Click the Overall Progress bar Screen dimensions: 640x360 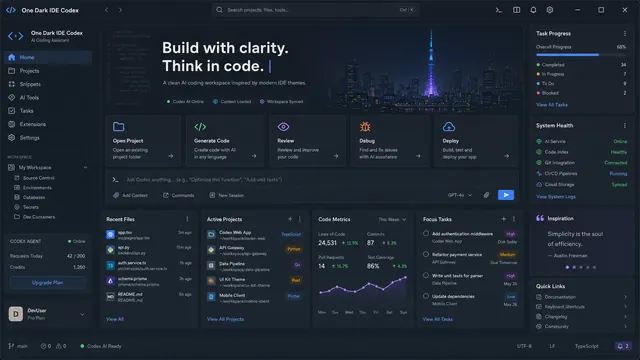[581, 55]
